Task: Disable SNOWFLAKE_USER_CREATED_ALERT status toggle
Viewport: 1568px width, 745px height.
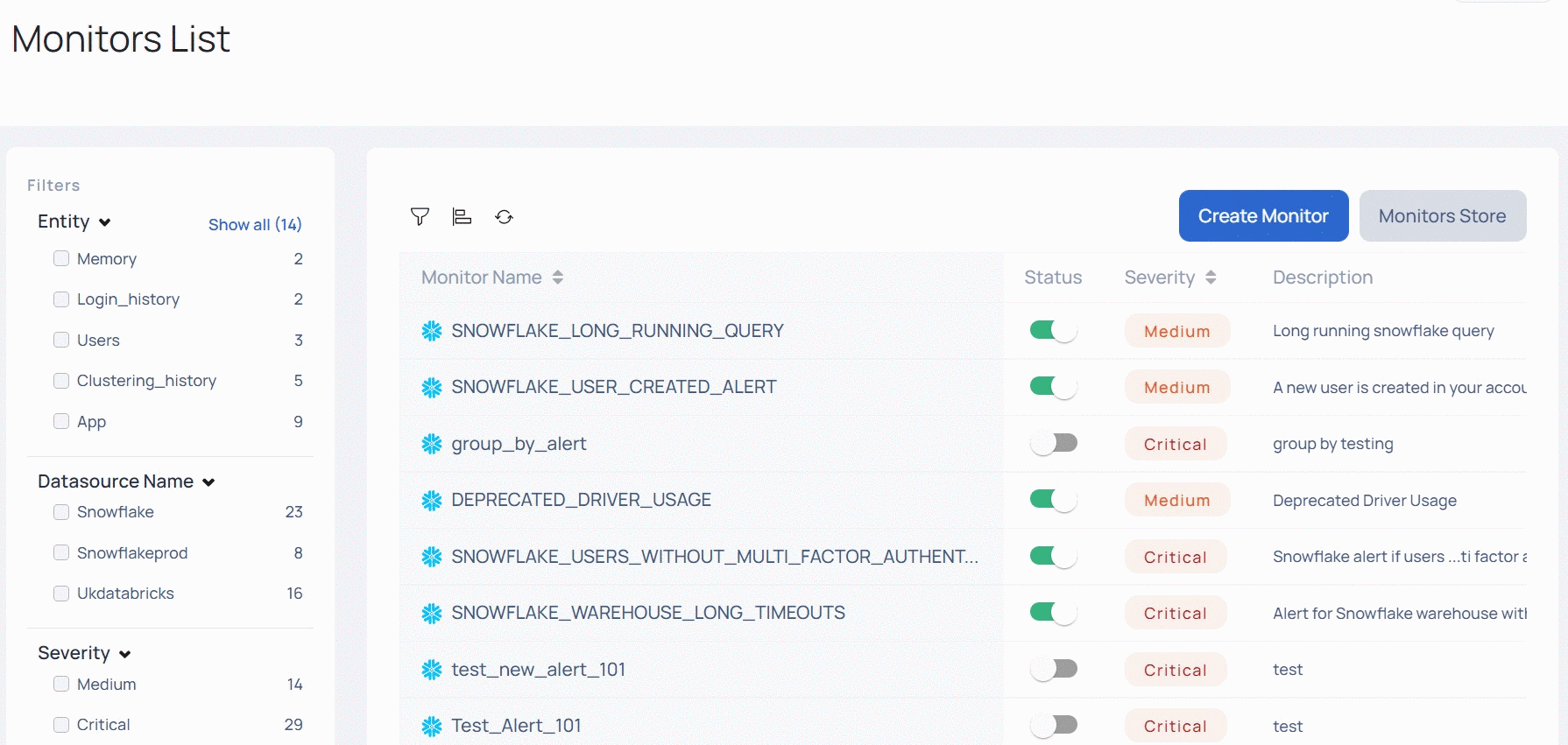Action: click(x=1054, y=386)
